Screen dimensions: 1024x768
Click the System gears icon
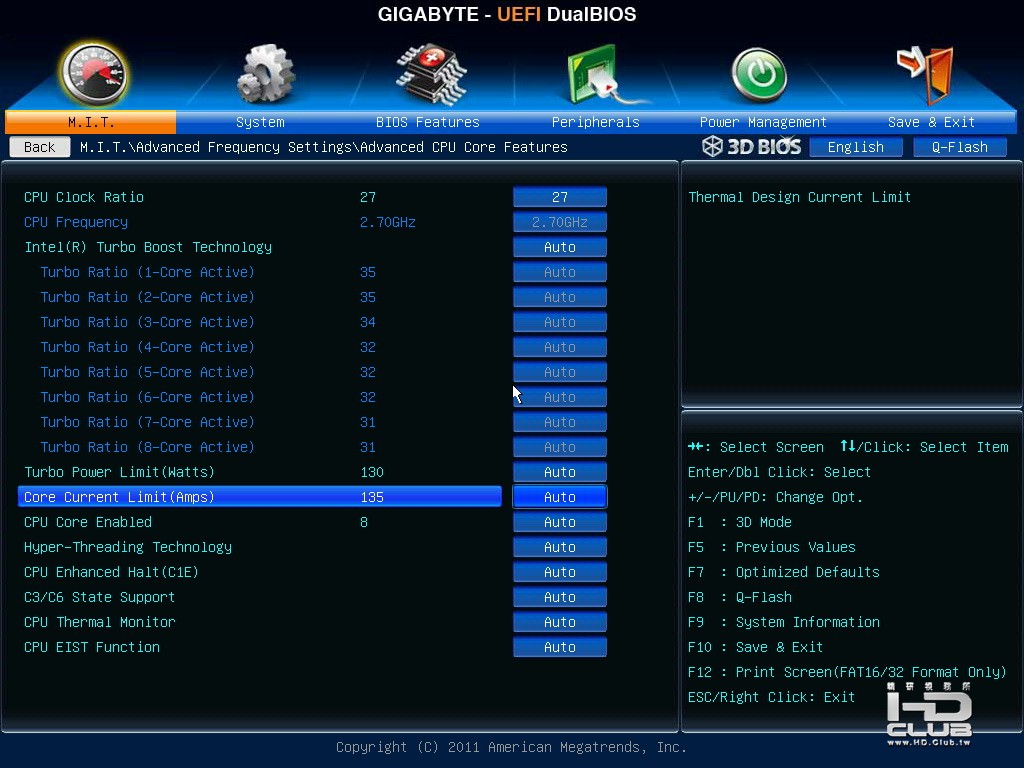(x=265, y=74)
